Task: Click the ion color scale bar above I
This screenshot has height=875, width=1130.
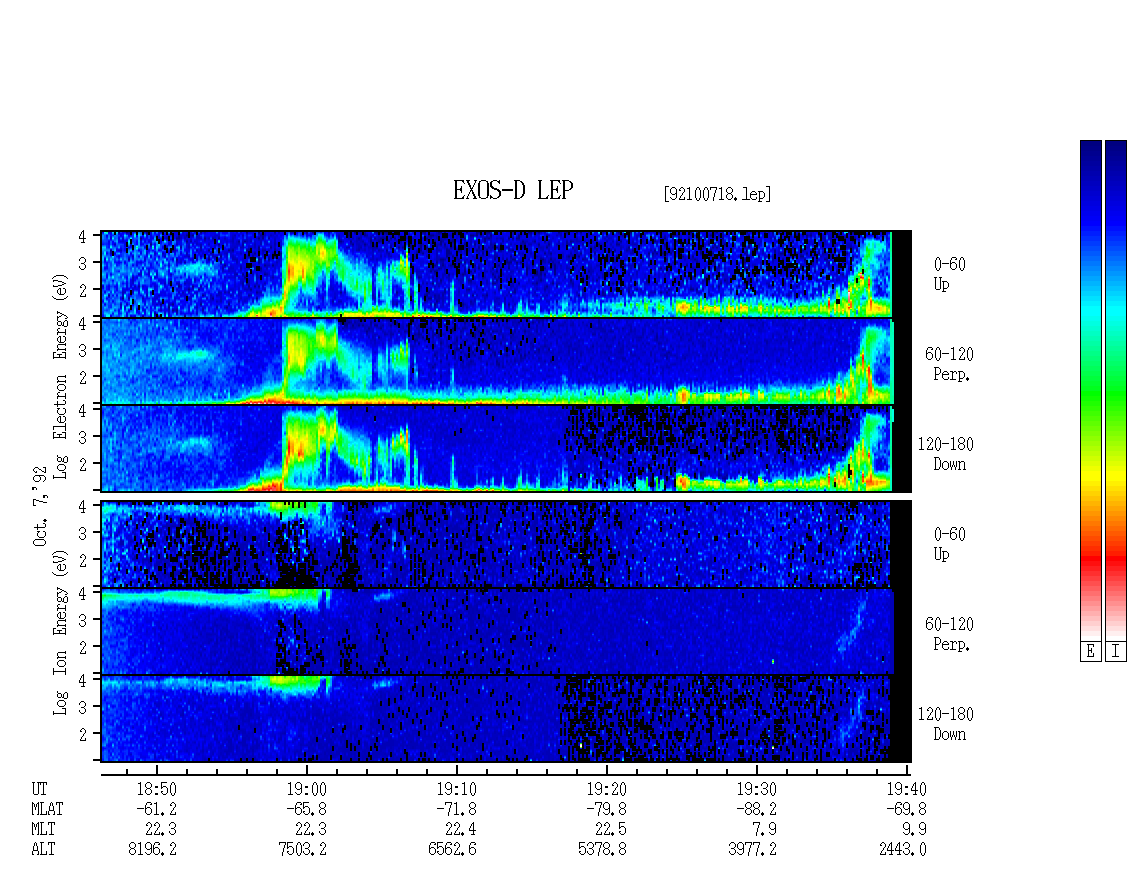Action: pyautogui.click(x=1116, y=390)
